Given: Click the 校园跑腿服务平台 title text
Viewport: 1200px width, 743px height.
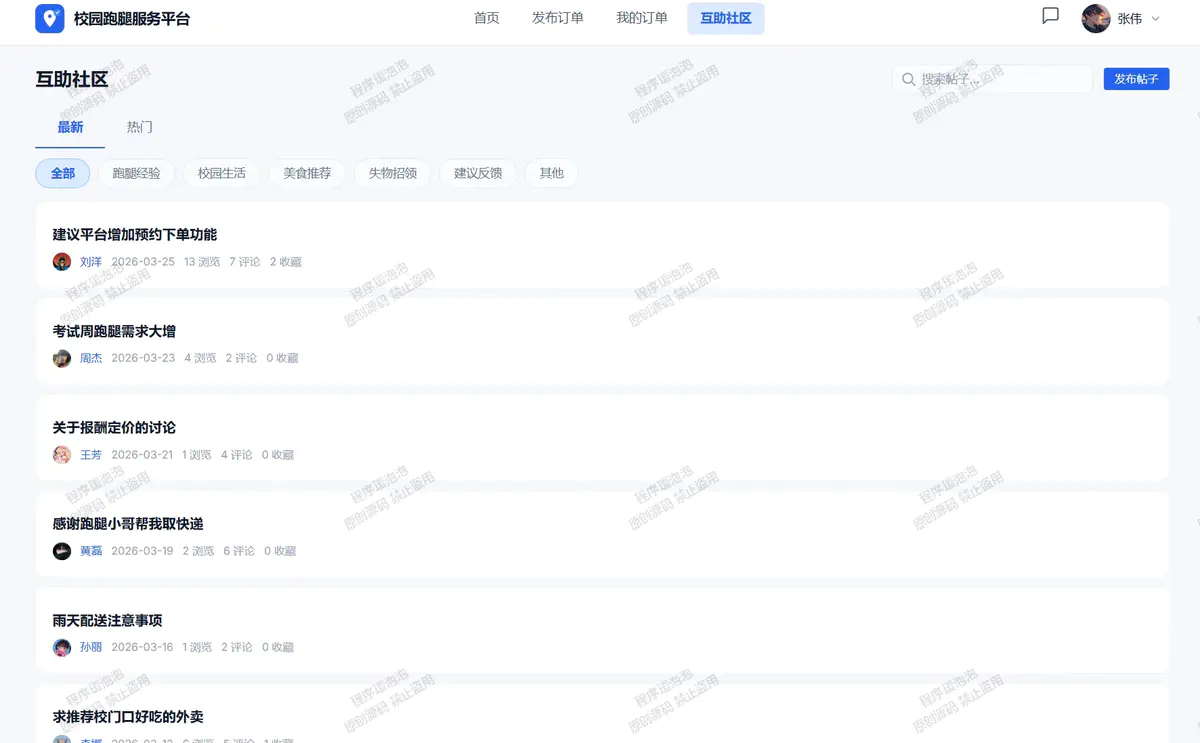Looking at the screenshot, I should pyautogui.click(x=132, y=18).
